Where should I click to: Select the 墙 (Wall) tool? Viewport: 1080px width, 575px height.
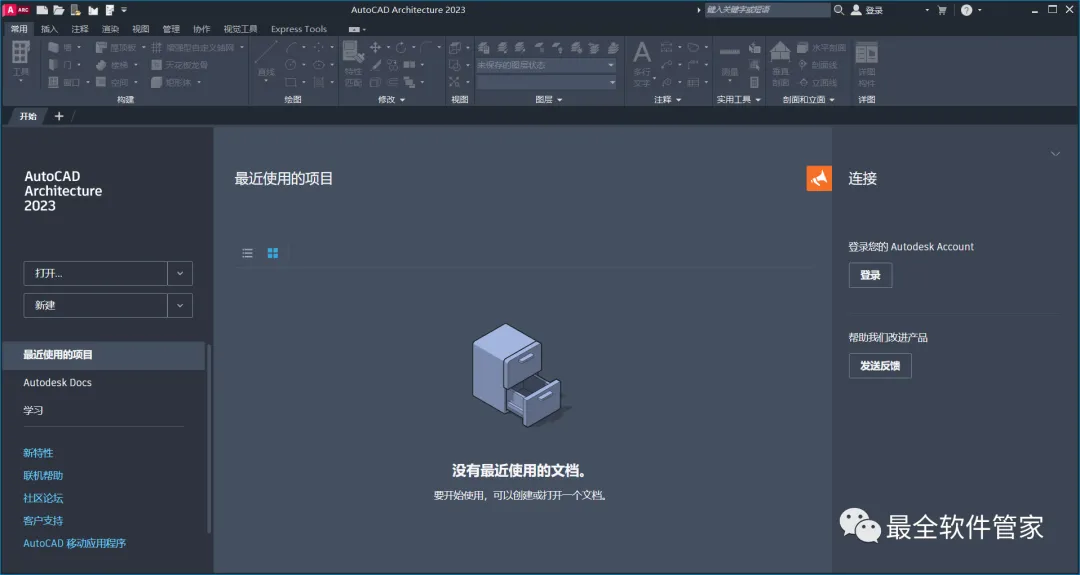pos(64,48)
